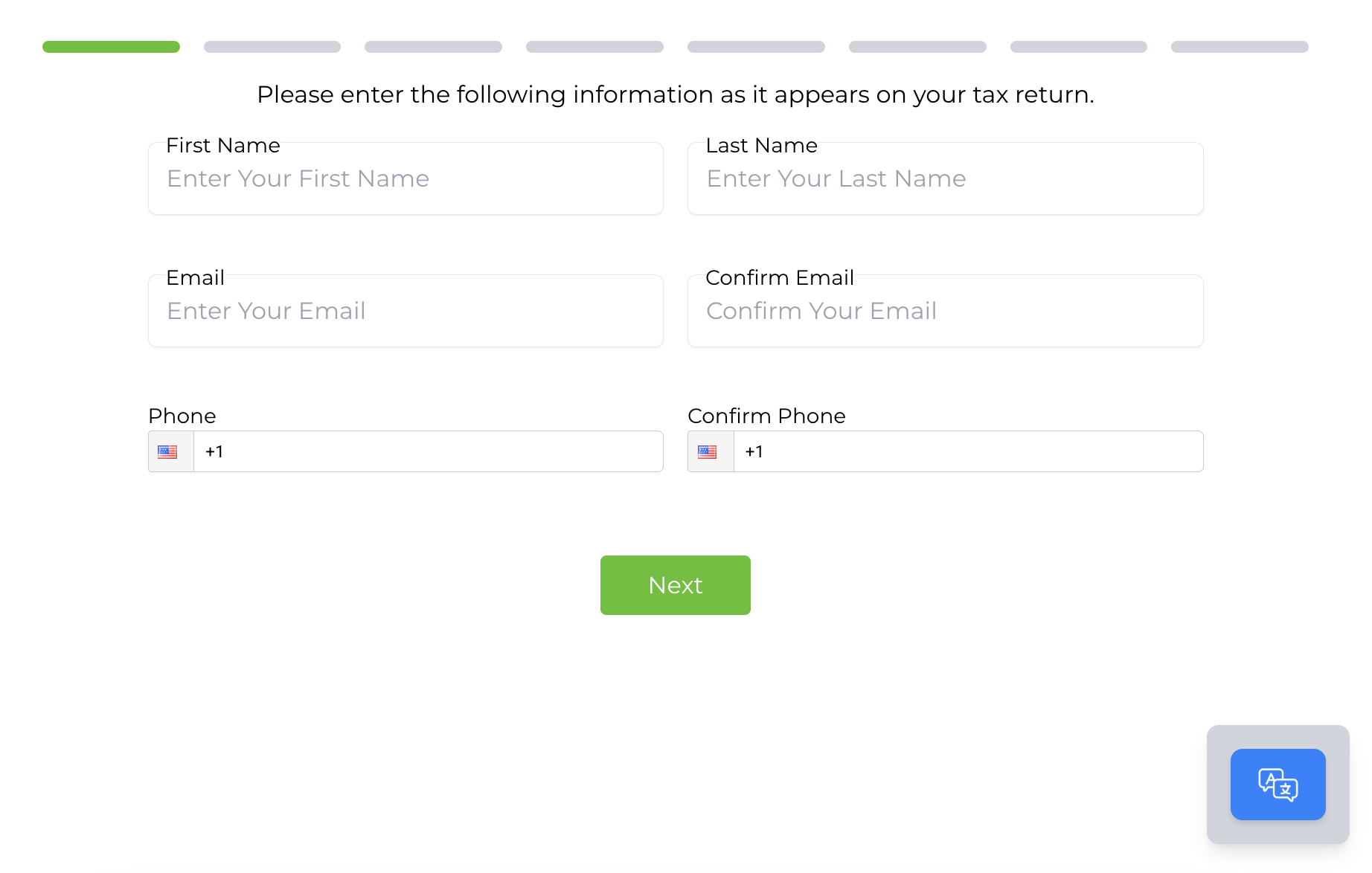Click the US flag beside Confirm Phone
Screen dimensions: 1372x873
[x=707, y=452]
